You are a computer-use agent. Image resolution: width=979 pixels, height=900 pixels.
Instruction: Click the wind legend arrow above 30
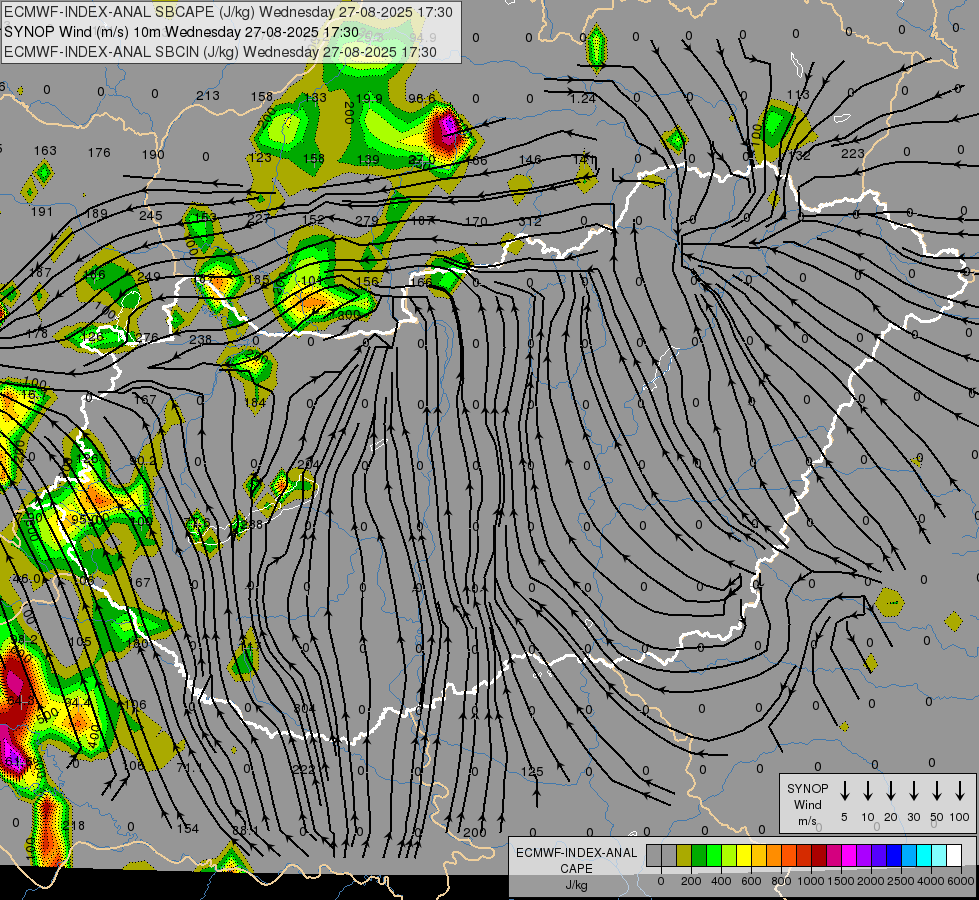click(913, 791)
